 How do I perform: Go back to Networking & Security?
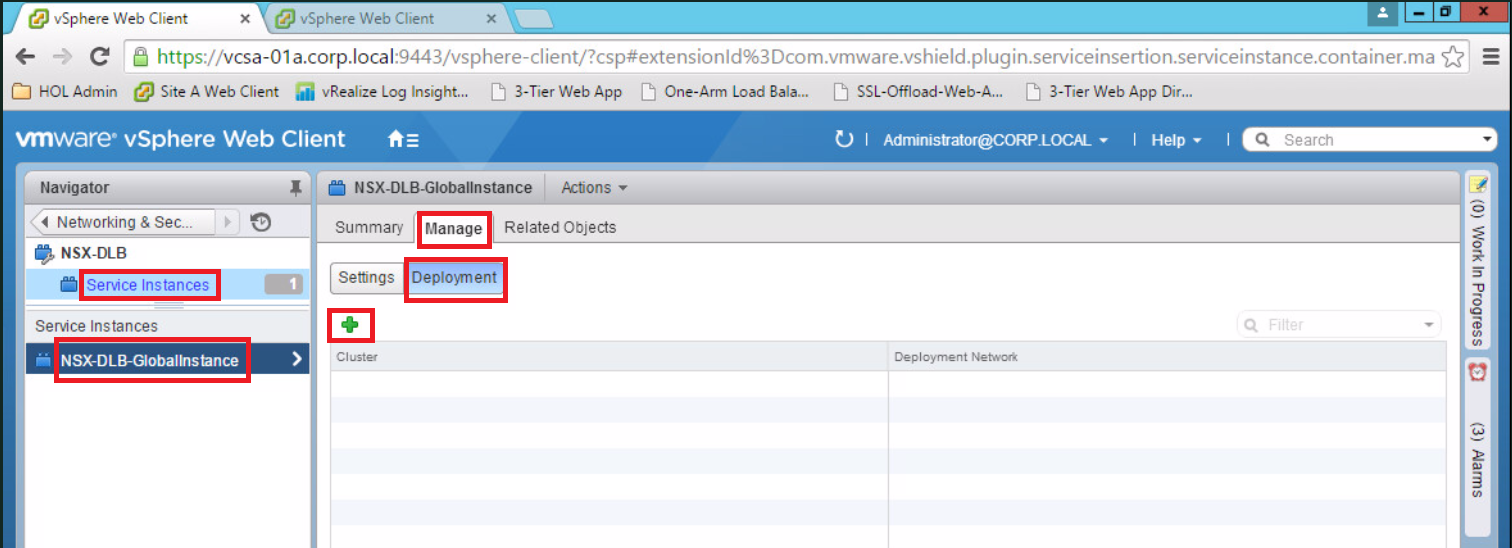click(124, 222)
